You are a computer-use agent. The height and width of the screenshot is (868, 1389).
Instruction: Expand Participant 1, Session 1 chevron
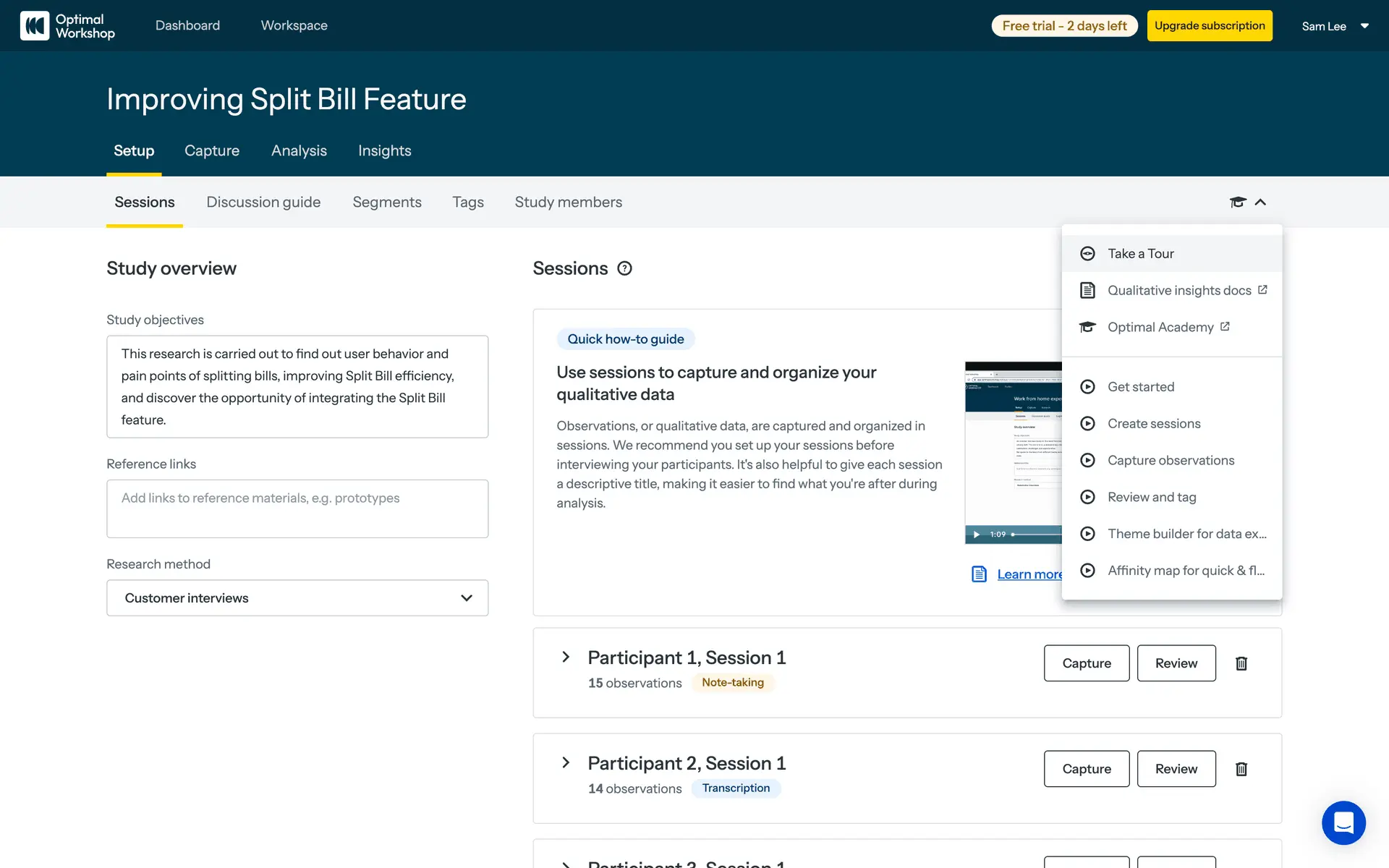pos(566,657)
